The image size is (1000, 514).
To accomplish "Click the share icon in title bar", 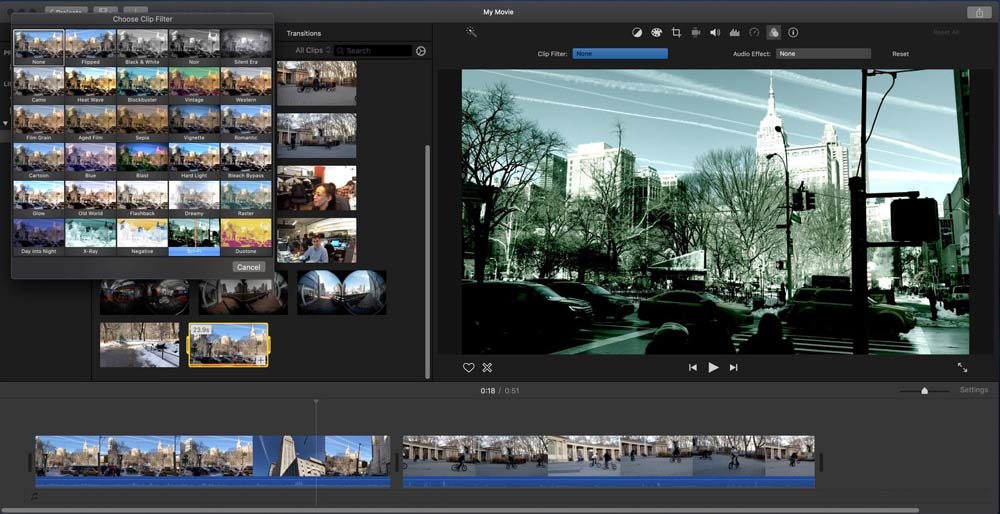I will tap(979, 13).
